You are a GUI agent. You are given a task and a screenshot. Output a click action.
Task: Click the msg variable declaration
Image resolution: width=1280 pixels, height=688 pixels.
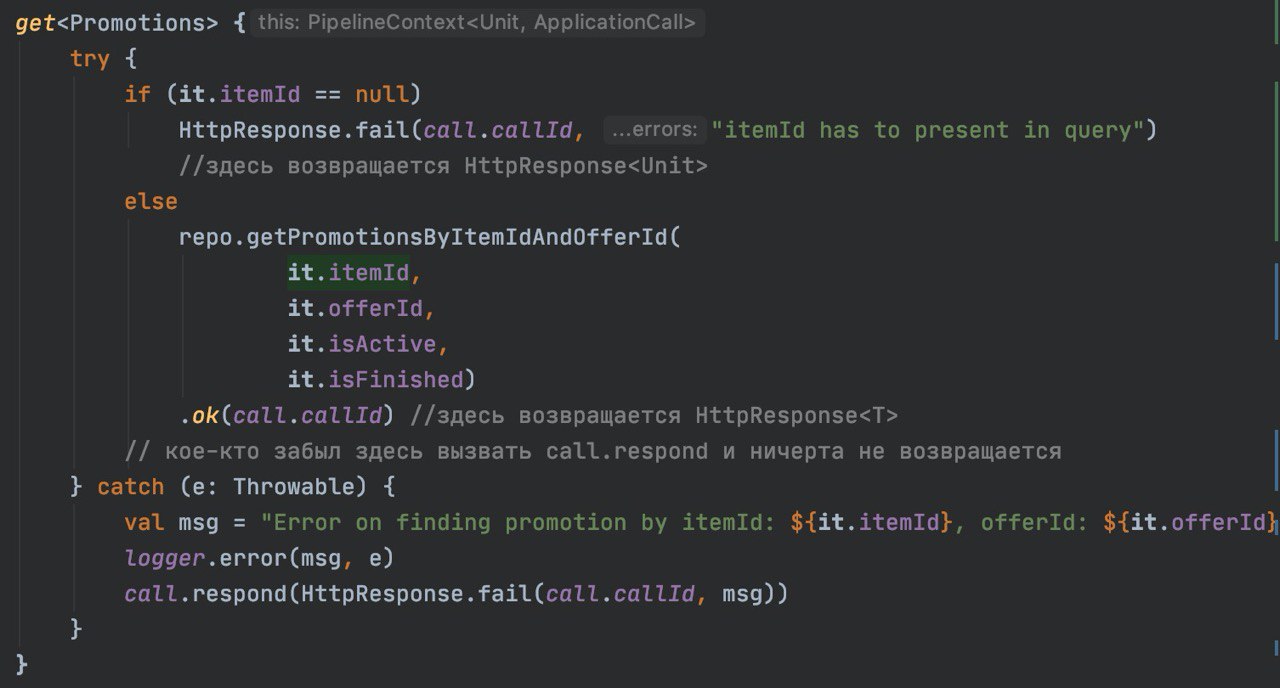[197, 523]
